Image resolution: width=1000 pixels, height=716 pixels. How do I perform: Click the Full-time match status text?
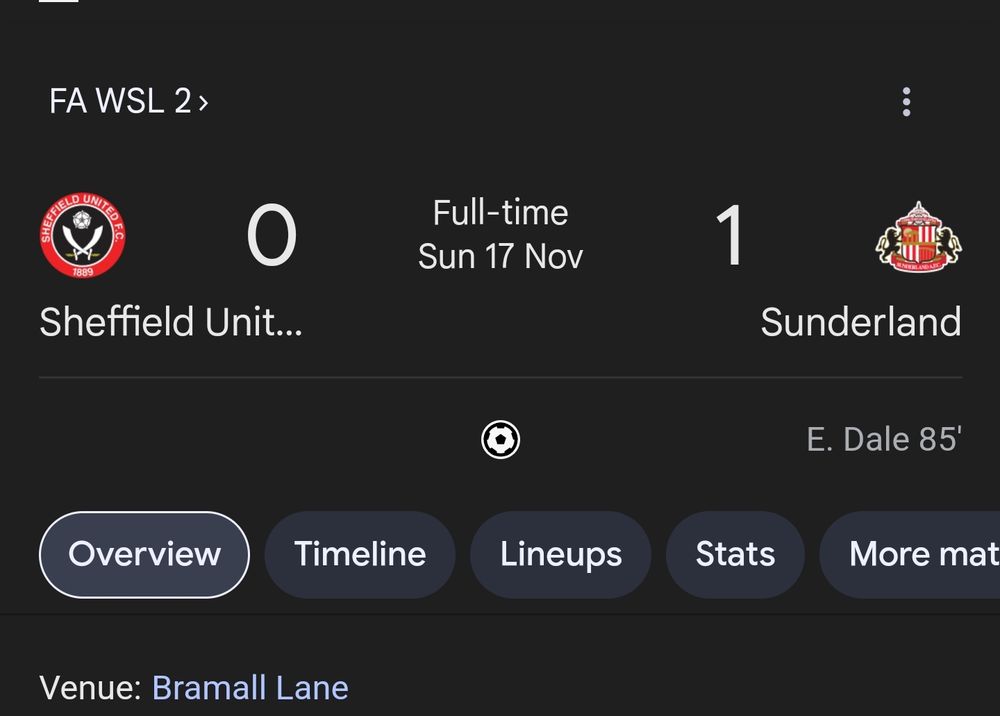pos(501,212)
